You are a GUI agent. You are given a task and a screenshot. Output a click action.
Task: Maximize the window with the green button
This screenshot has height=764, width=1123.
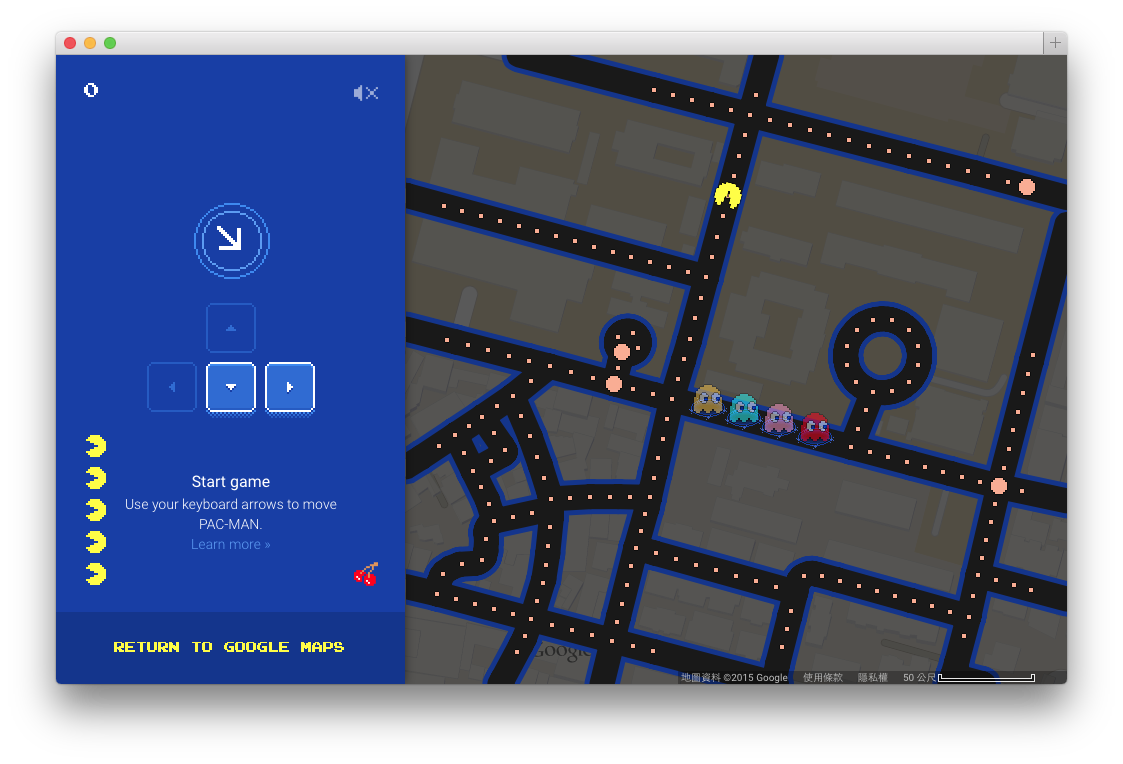[110, 43]
